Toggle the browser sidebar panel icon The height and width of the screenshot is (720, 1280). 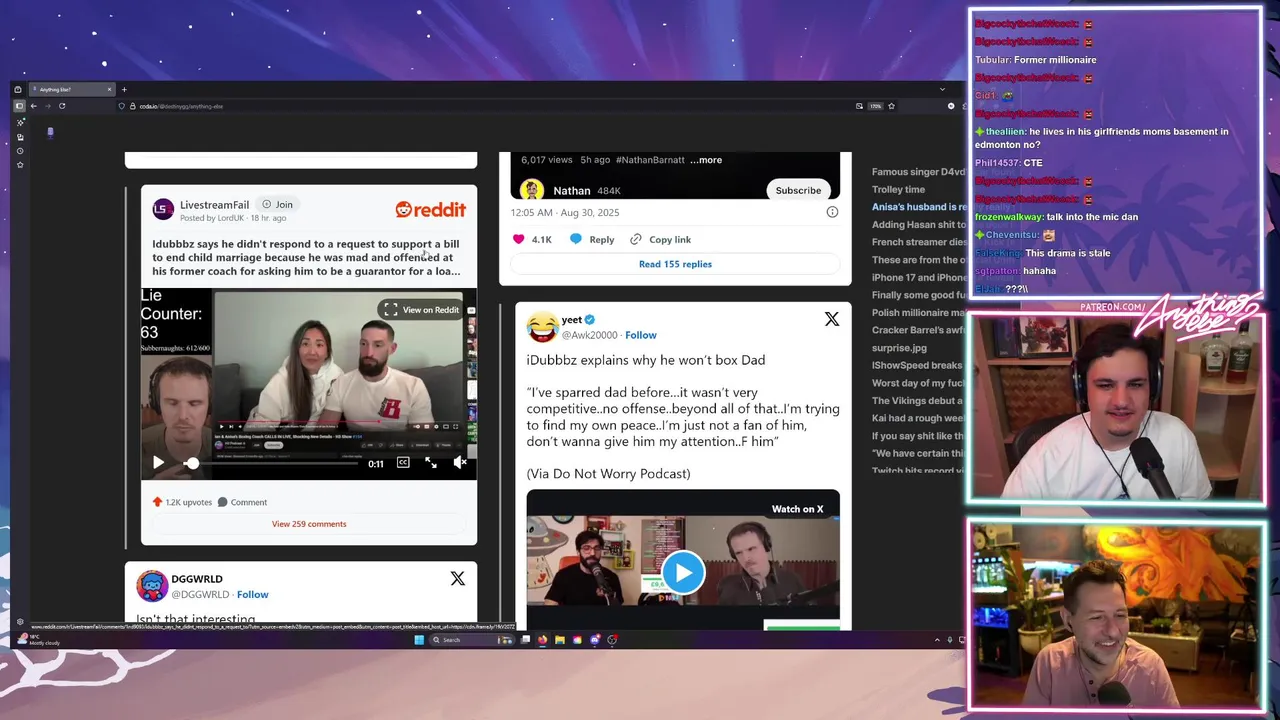(x=19, y=106)
